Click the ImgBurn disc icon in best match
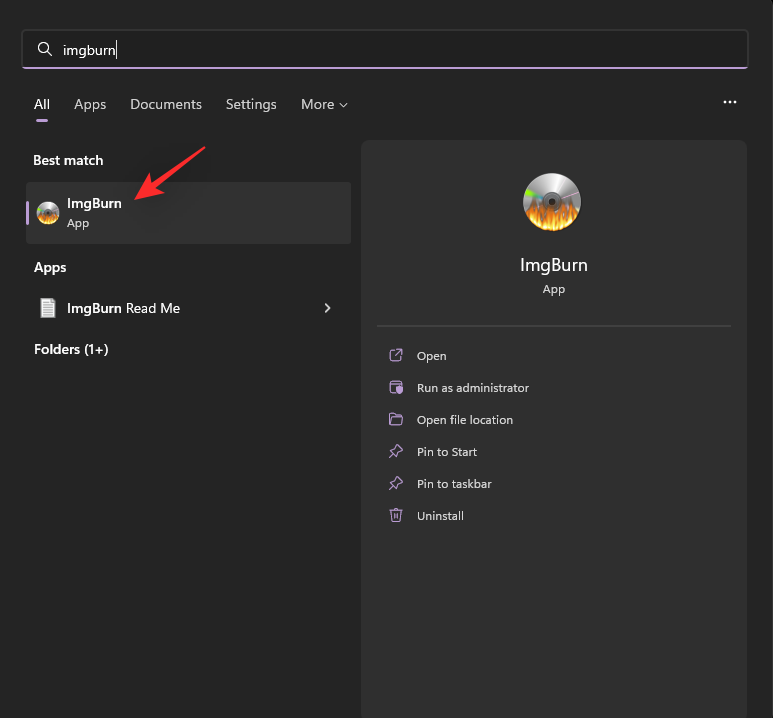The width and height of the screenshot is (773, 718). point(48,213)
